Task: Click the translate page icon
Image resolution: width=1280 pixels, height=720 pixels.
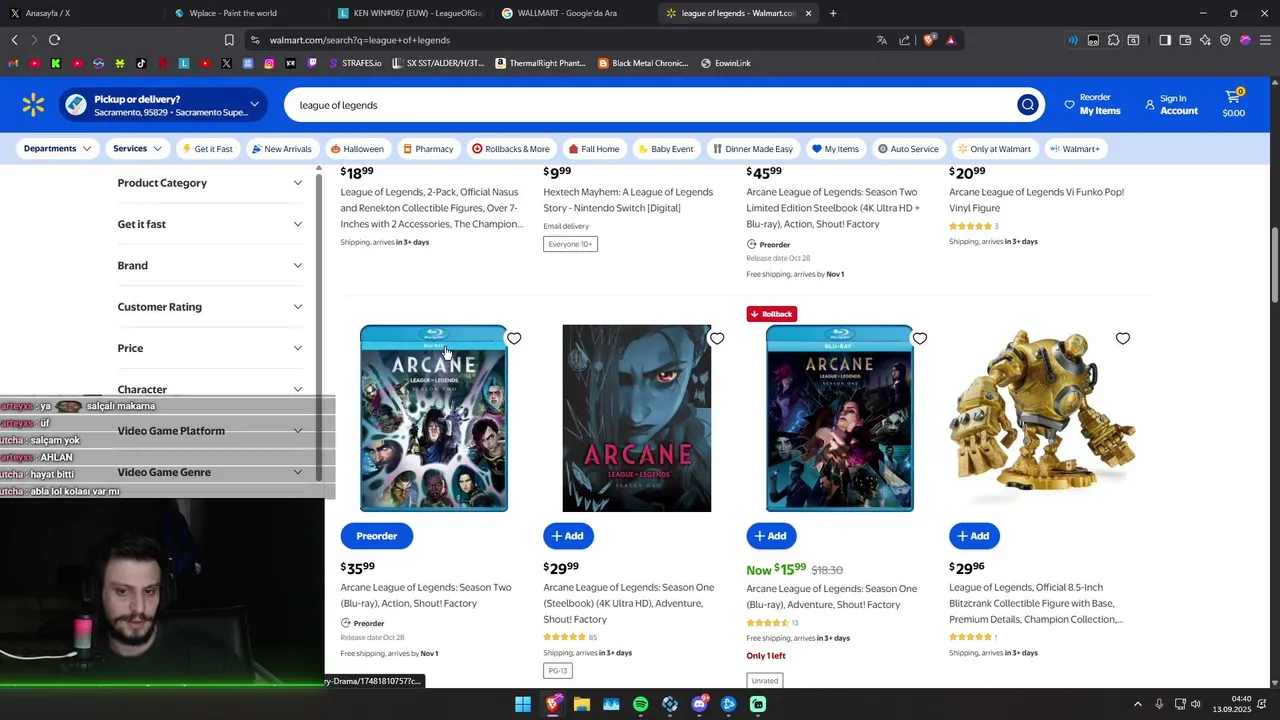Action: pos(881,40)
